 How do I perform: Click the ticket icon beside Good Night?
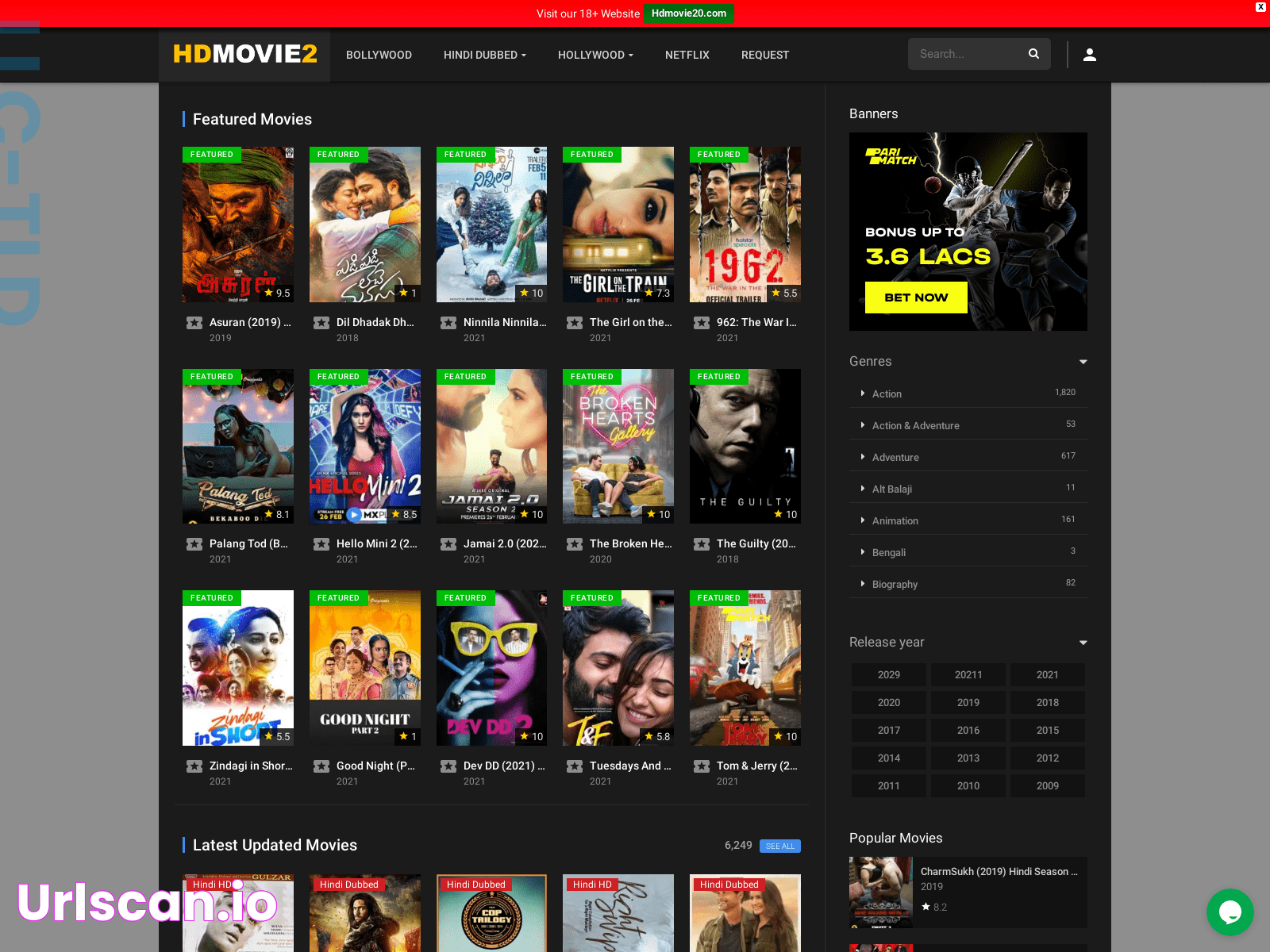(321, 766)
